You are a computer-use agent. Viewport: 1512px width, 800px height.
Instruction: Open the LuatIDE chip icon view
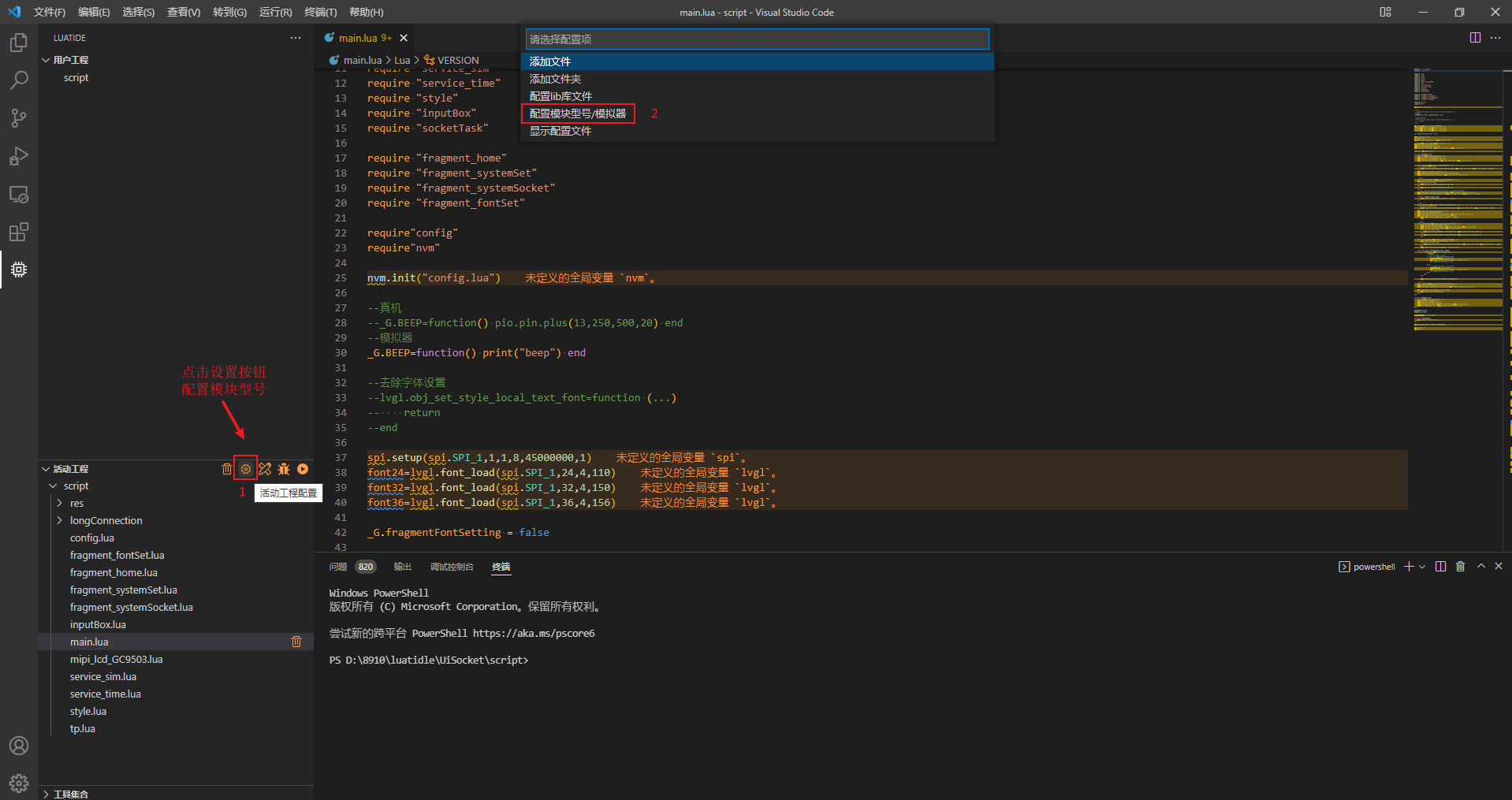(19, 270)
